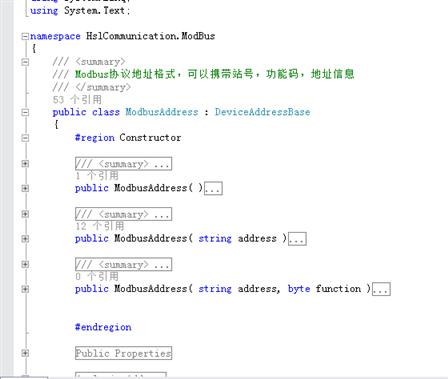
Task: Expand summary above the parameterless constructor
Action: click(x=25, y=164)
